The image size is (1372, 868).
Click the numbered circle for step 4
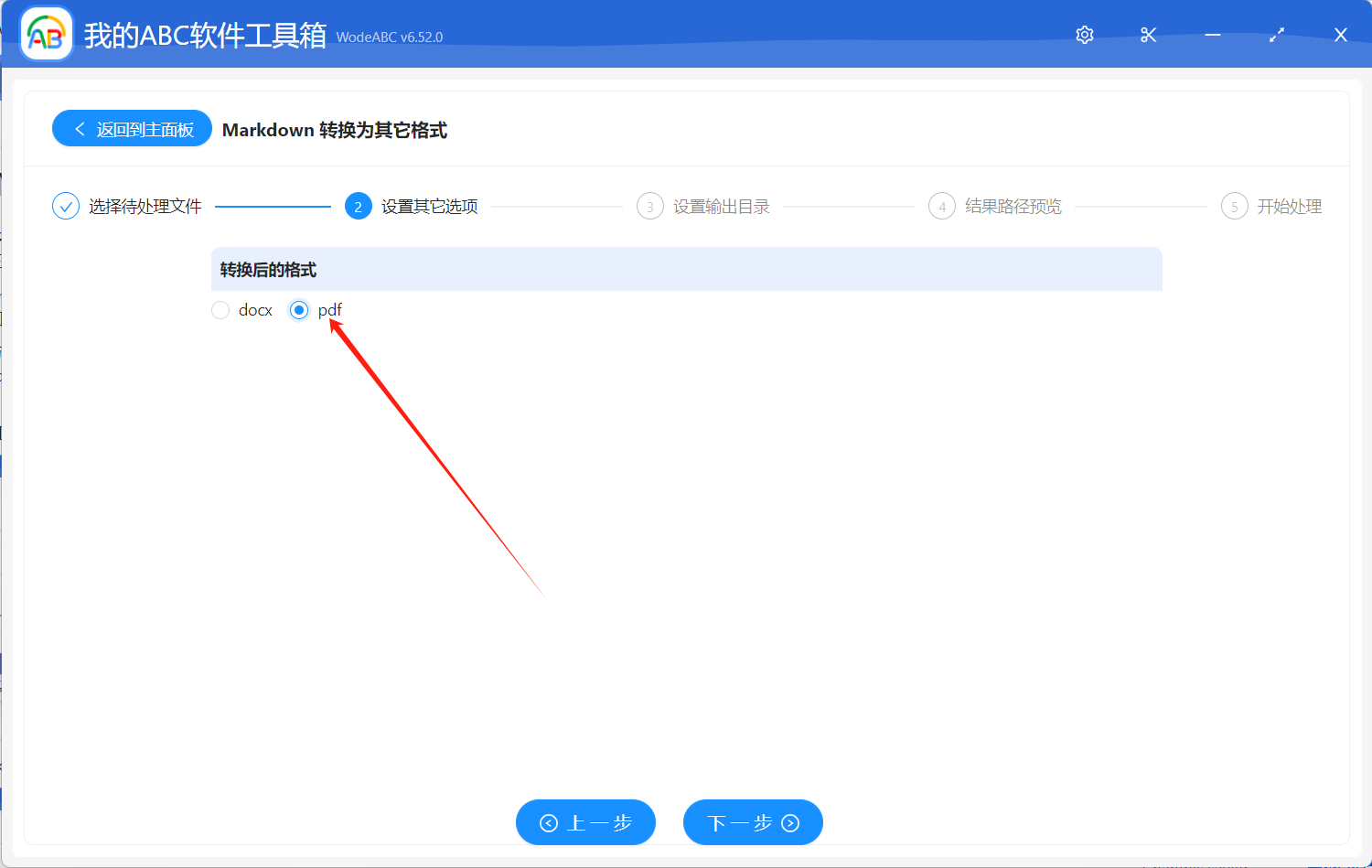tap(942, 206)
